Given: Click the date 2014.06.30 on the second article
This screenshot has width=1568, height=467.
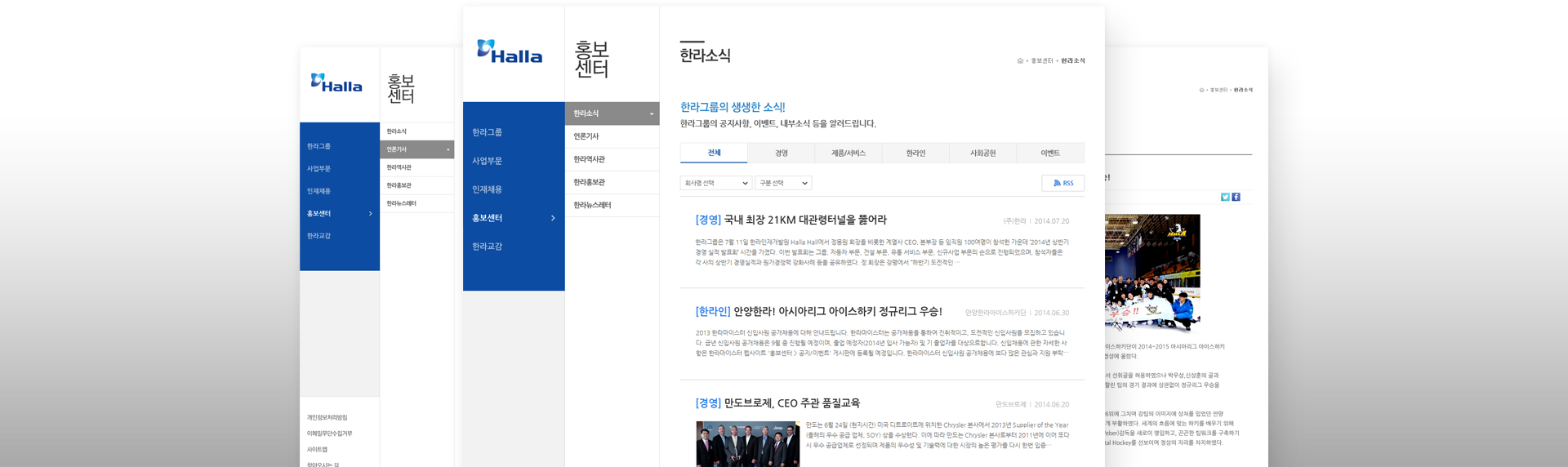Looking at the screenshot, I should (1052, 313).
